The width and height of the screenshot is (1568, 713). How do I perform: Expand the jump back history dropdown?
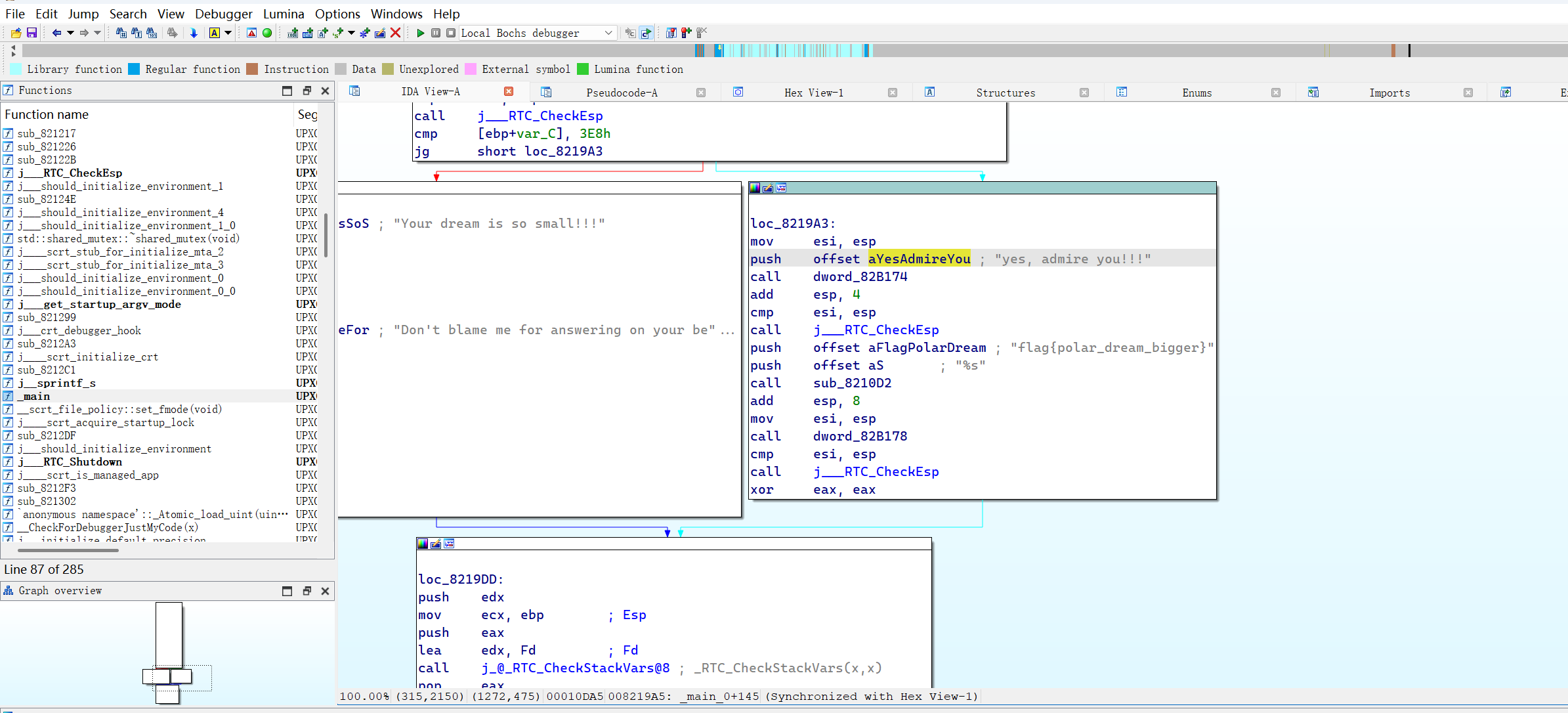click(70, 33)
